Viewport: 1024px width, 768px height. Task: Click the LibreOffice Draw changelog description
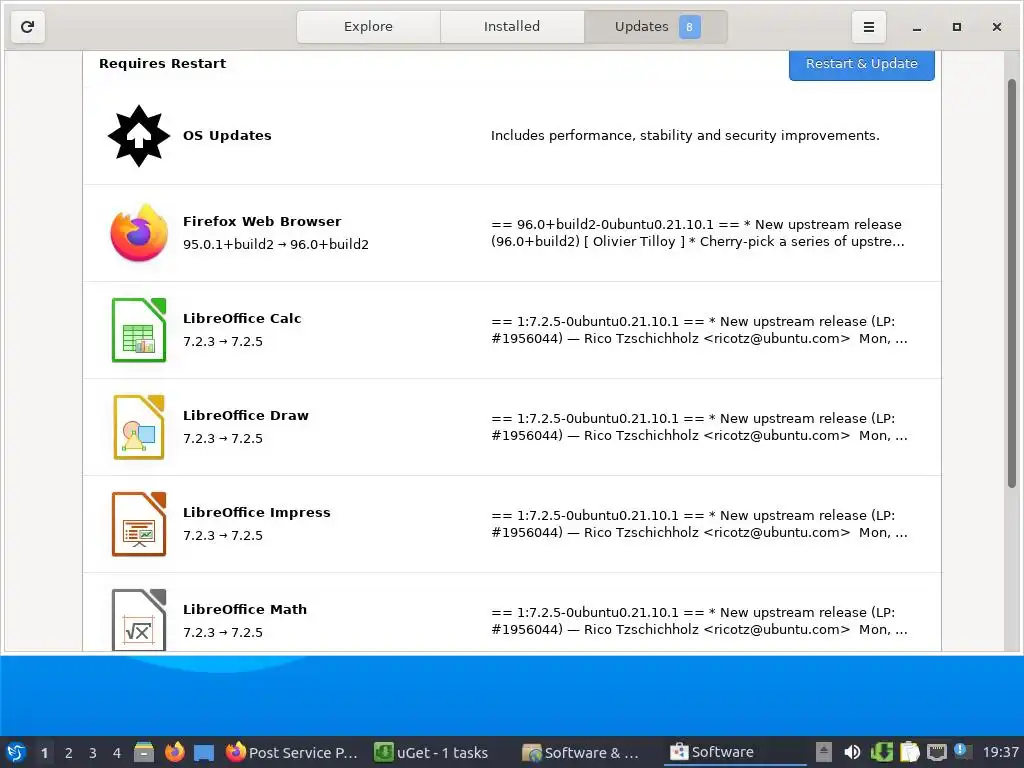(x=699, y=427)
